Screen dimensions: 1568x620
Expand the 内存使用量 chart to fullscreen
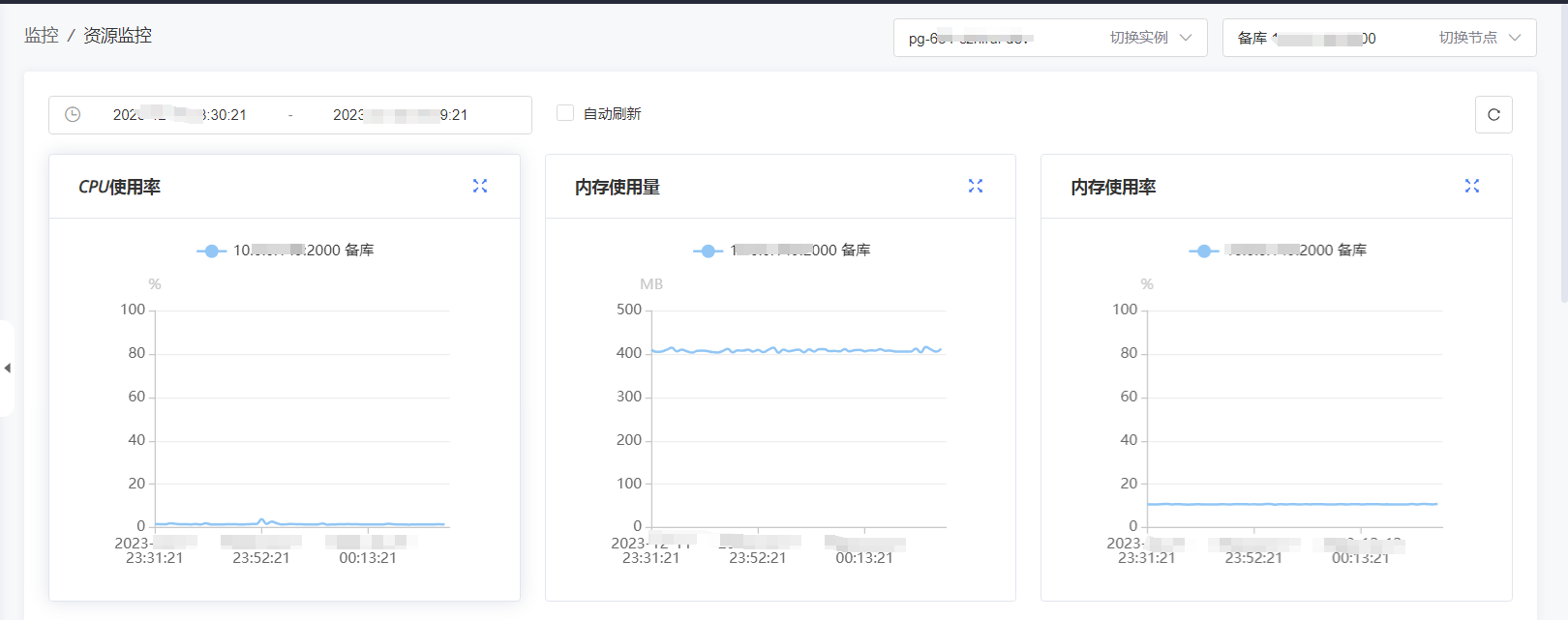(976, 186)
